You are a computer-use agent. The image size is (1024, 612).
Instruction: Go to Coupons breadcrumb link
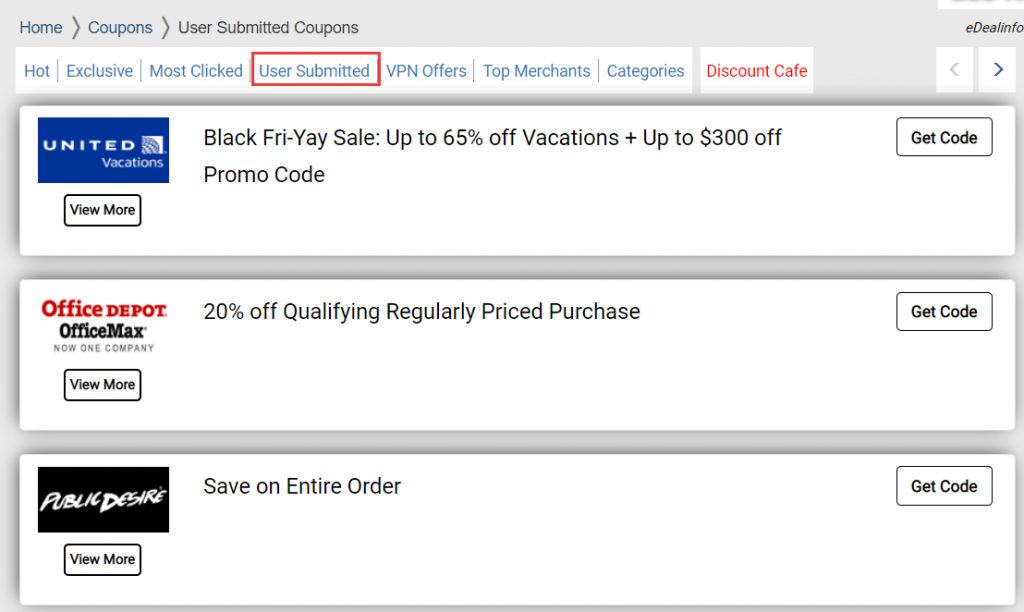tap(120, 27)
